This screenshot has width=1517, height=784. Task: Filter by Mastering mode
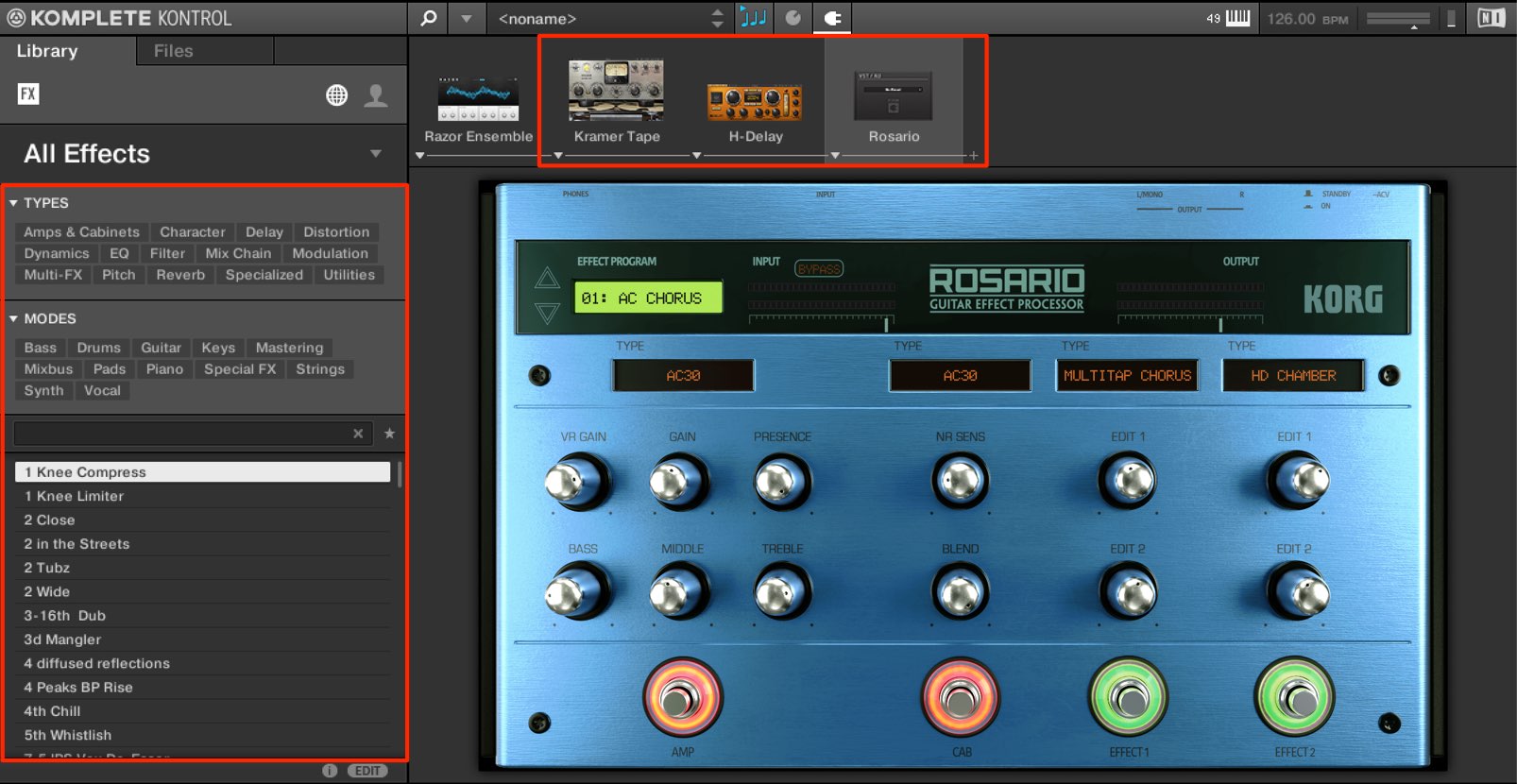click(289, 348)
